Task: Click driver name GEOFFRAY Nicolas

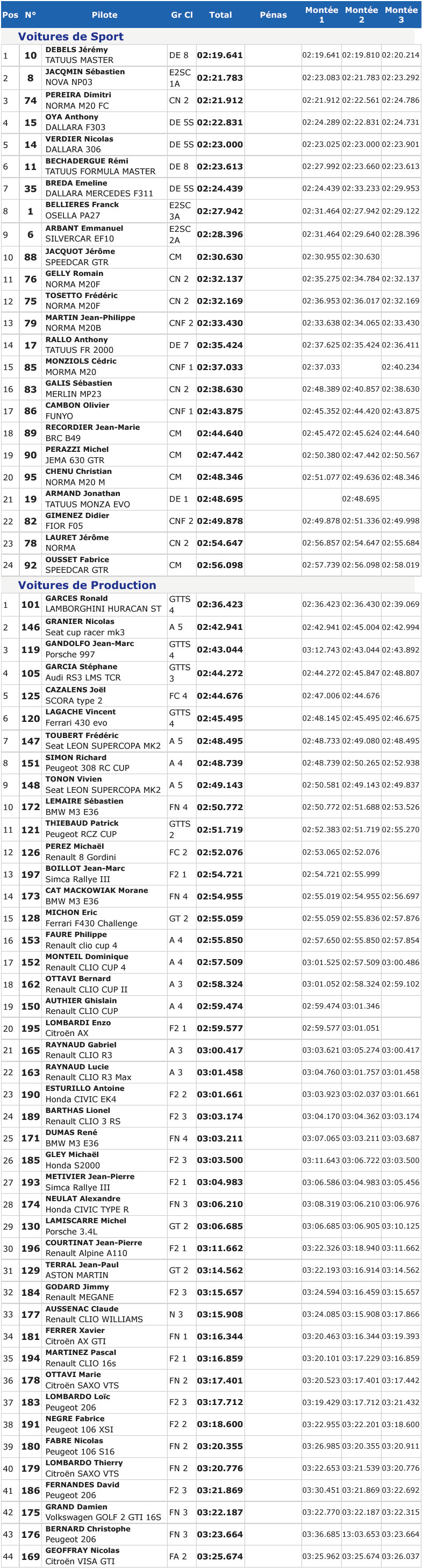Action: click(x=83, y=1550)
